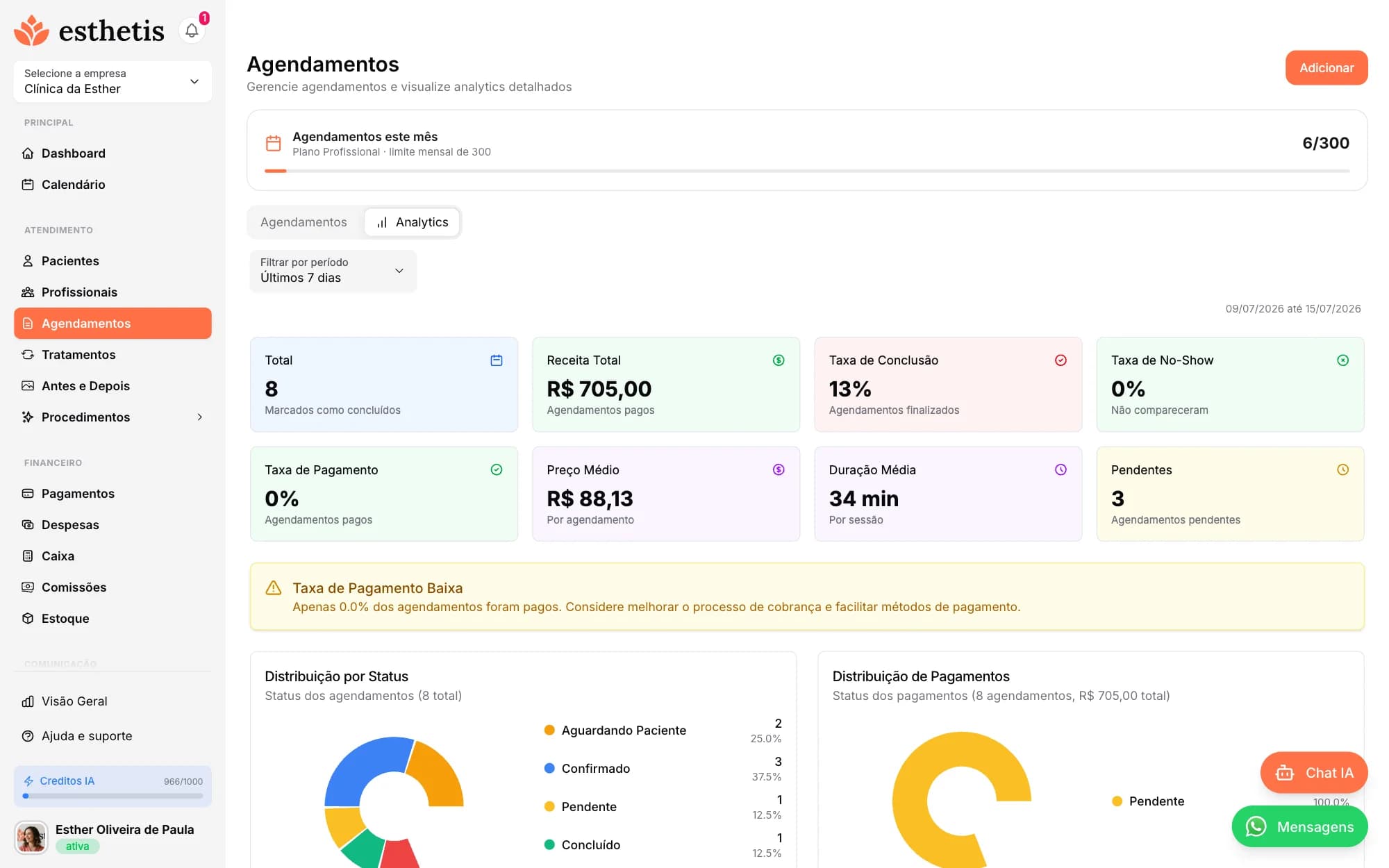This screenshot has height=868, width=1389.
Task: Go to Dashboard in sidebar
Action: (113, 153)
